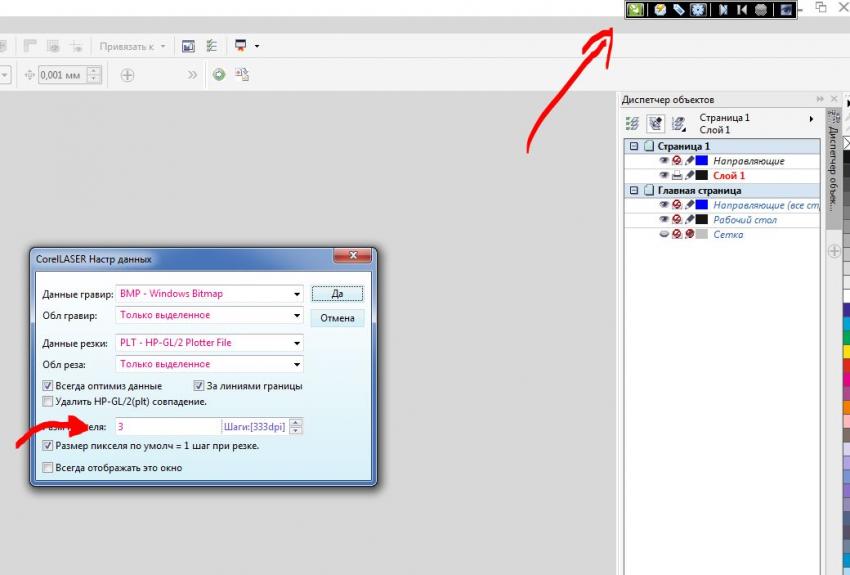Image resolution: width=850 pixels, height=575 pixels.
Task: Click the green first icon in CorelLASER toolbar
Action: (x=636, y=9)
